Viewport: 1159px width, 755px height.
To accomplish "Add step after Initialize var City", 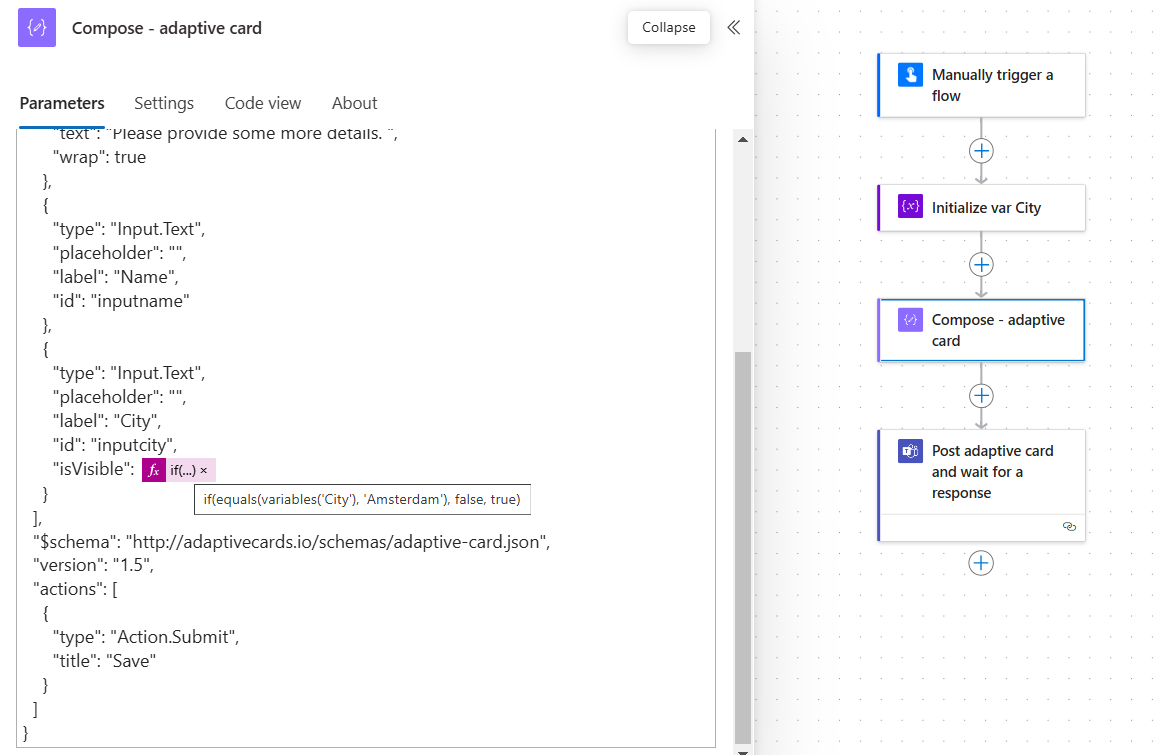I will pos(981,265).
